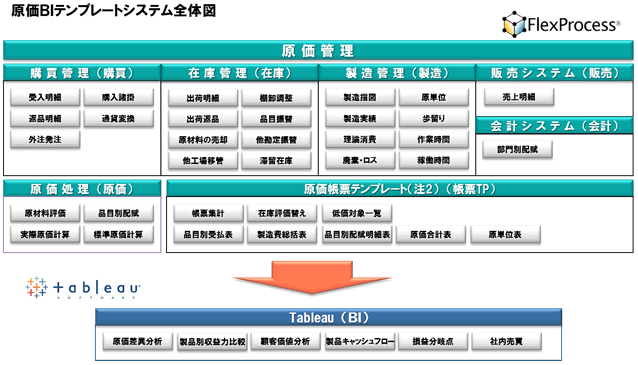Open the 購入諸掛 box
The height and width of the screenshot is (365, 638).
coord(118,97)
